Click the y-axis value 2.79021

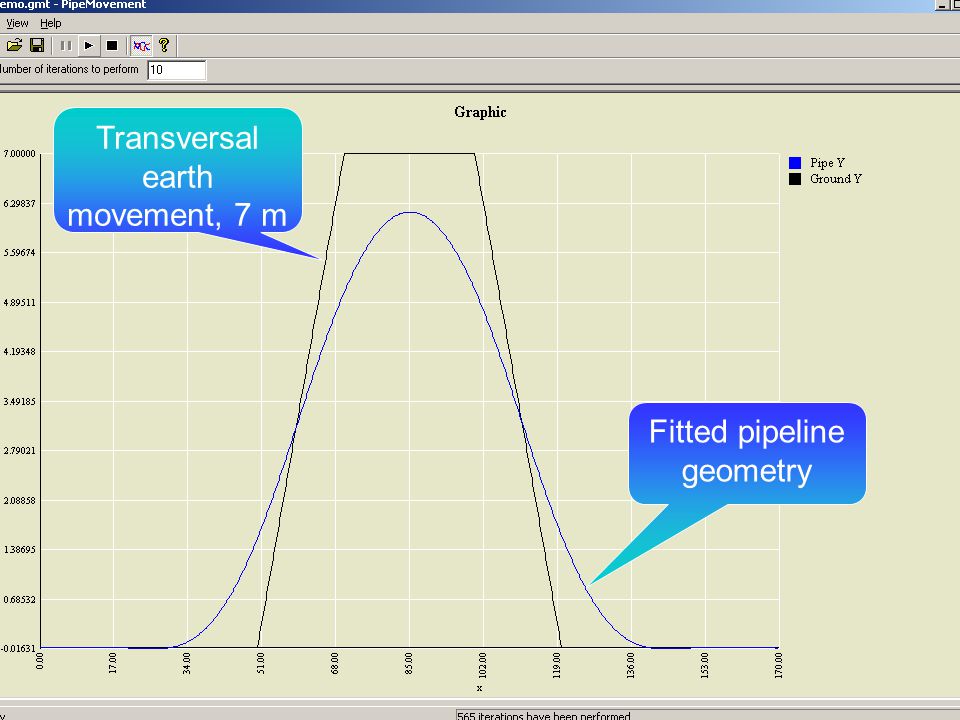point(20,451)
